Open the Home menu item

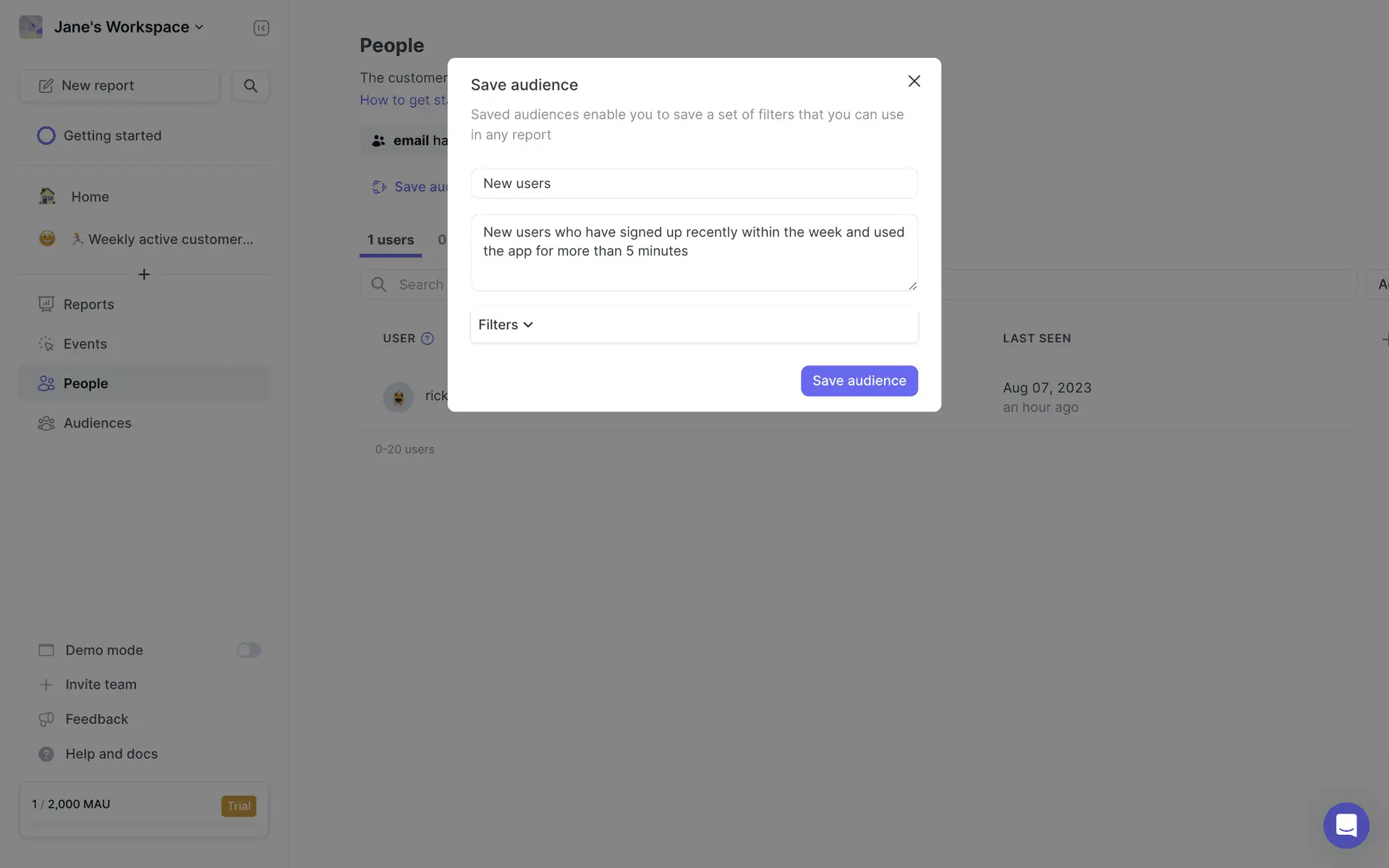click(x=90, y=197)
